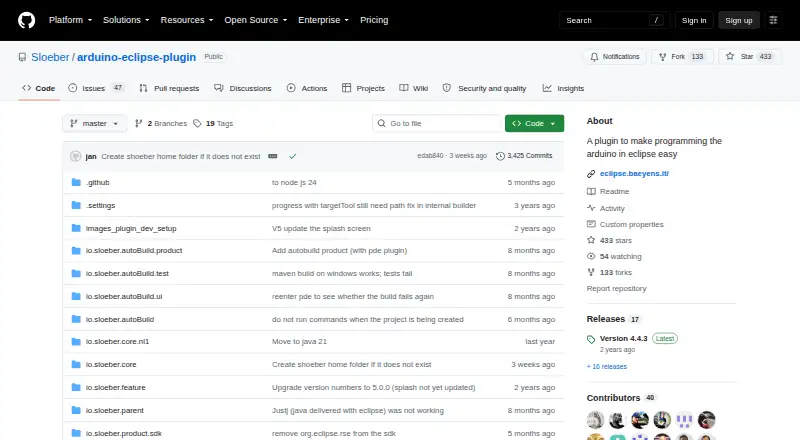This screenshot has width=800, height=440.
Task: Open the arduino-eclipse-plugin repository link
Action: [136, 57]
